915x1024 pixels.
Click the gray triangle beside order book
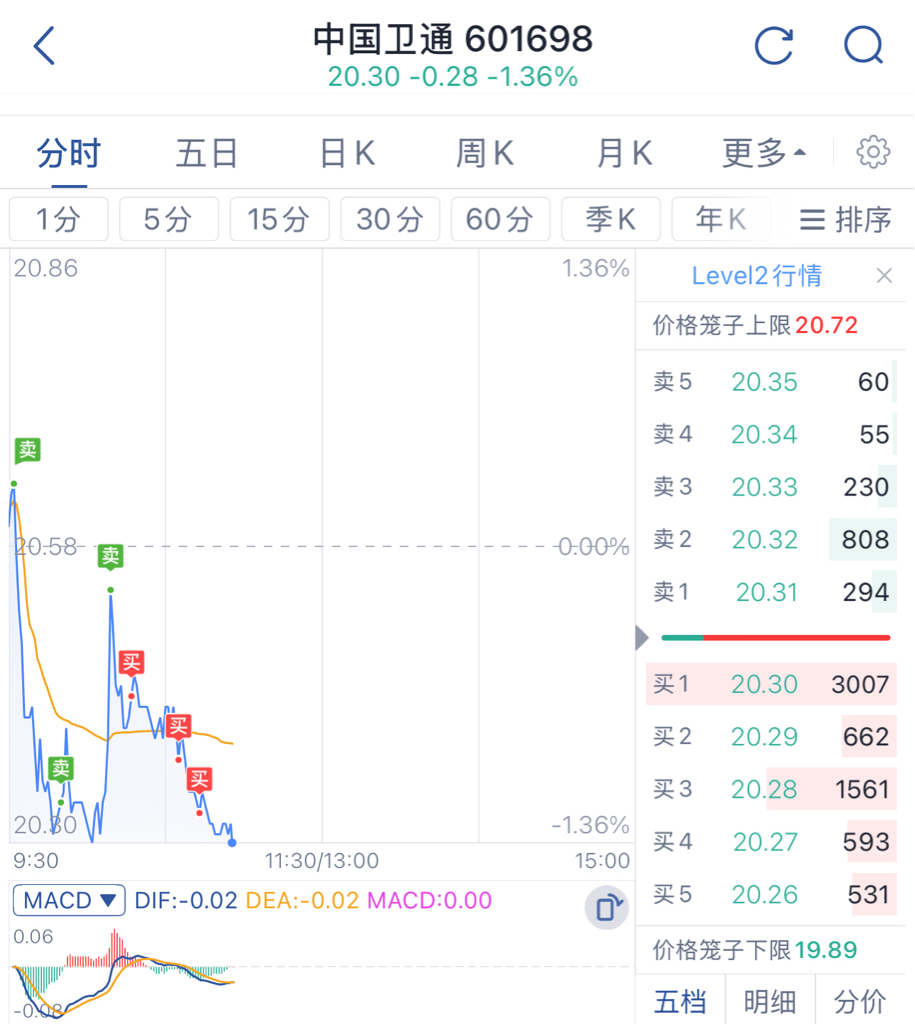pyautogui.click(x=642, y=637)
